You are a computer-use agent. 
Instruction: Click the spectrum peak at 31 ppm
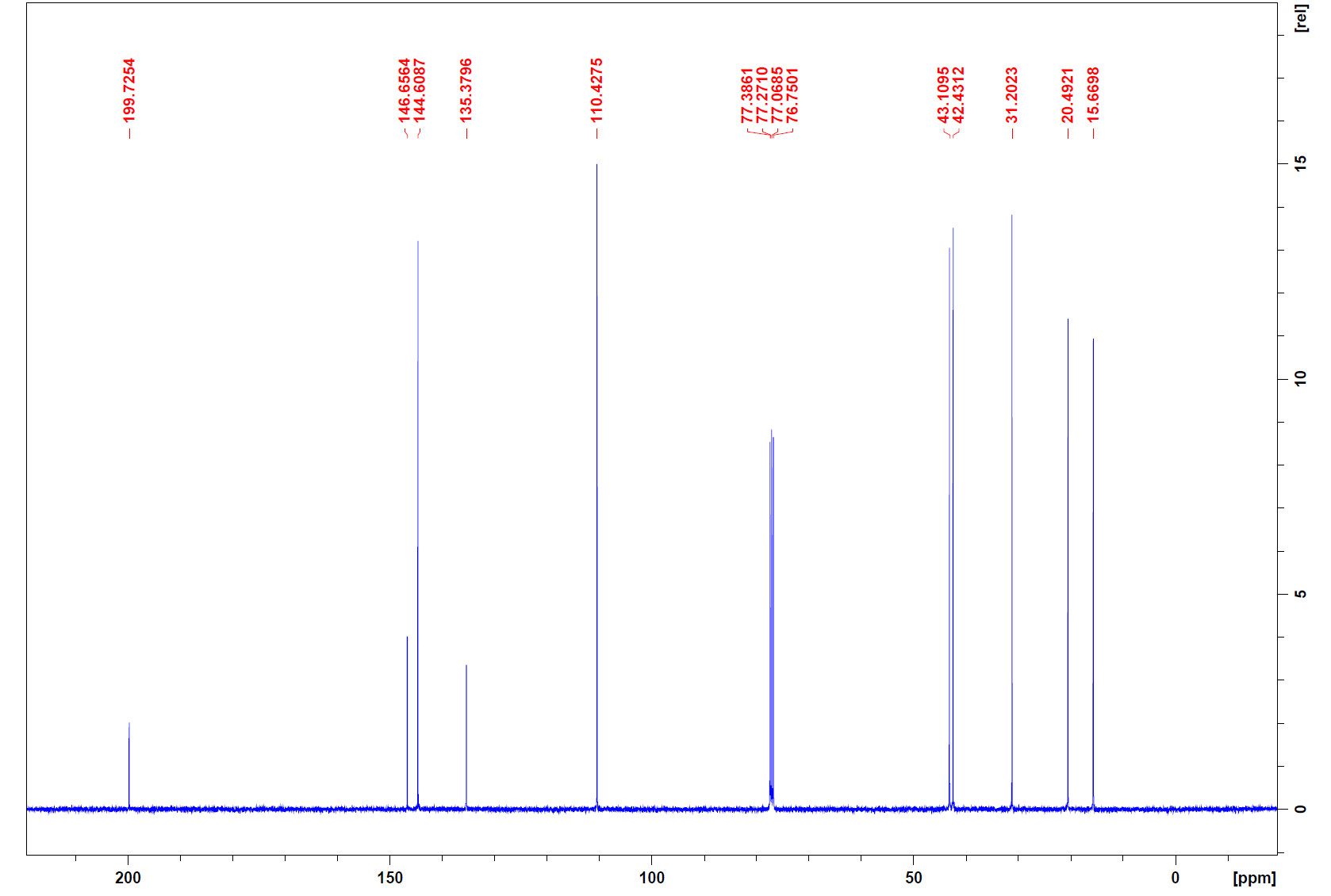1011,511
